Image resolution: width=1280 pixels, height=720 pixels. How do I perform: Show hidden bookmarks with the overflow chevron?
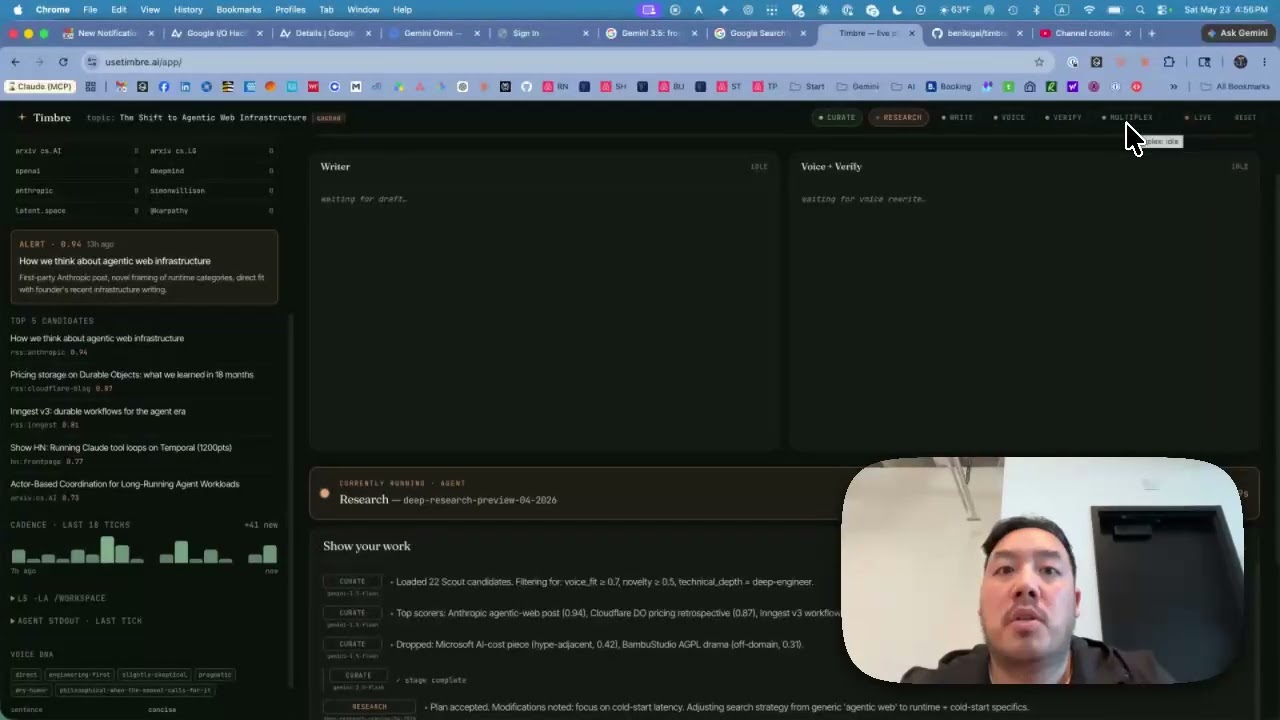[1174, 87]
